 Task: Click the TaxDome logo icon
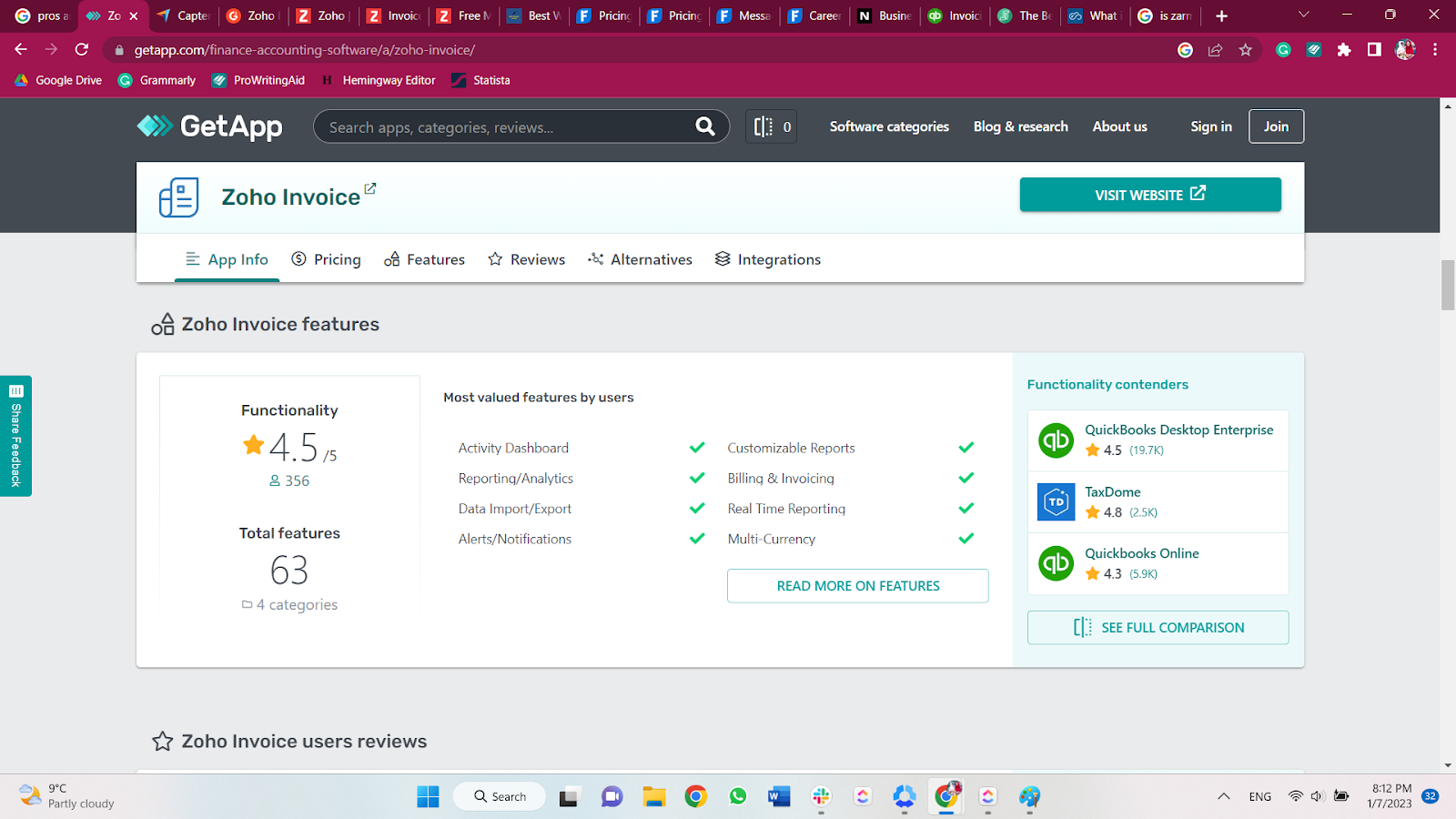click(1057, 502)
